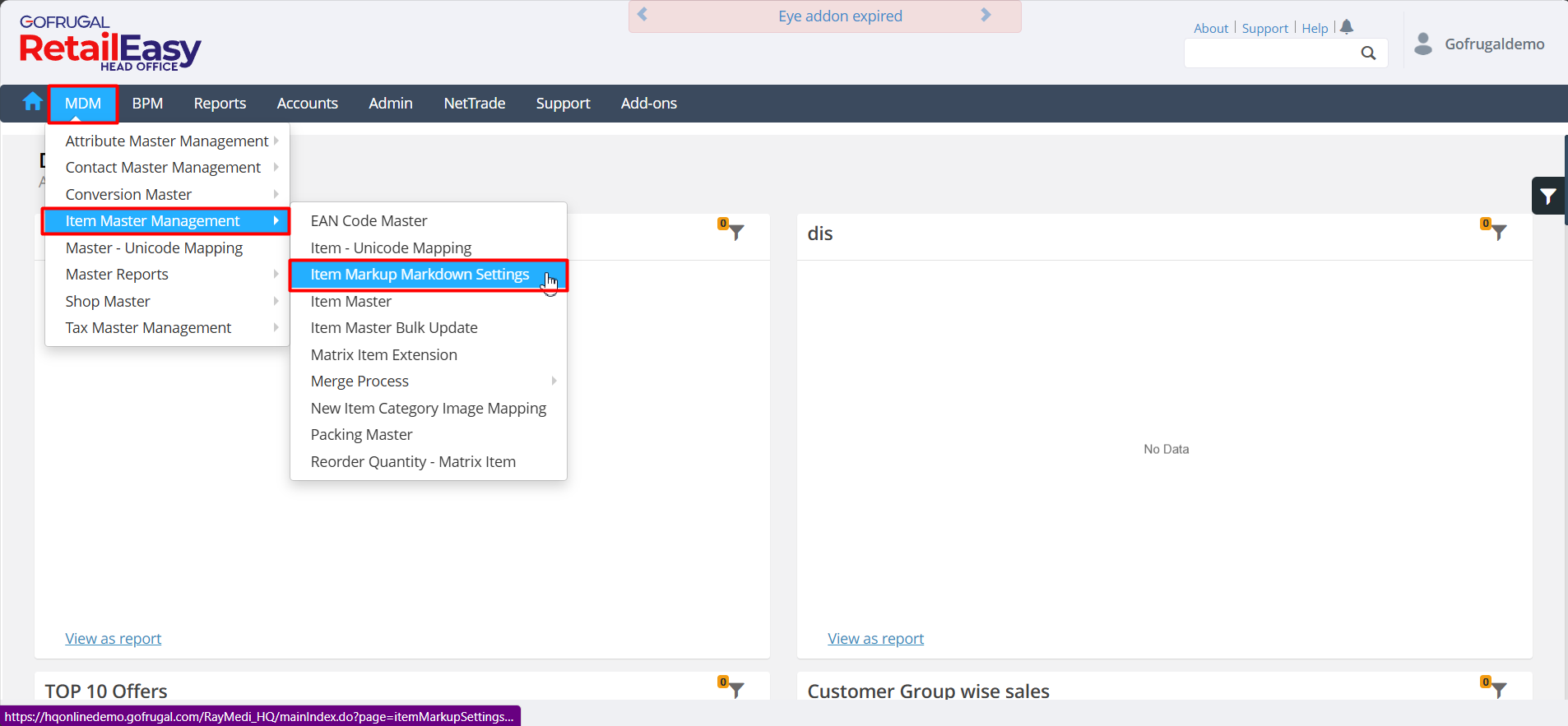Open the black filter panel icon

[1548, 197]
